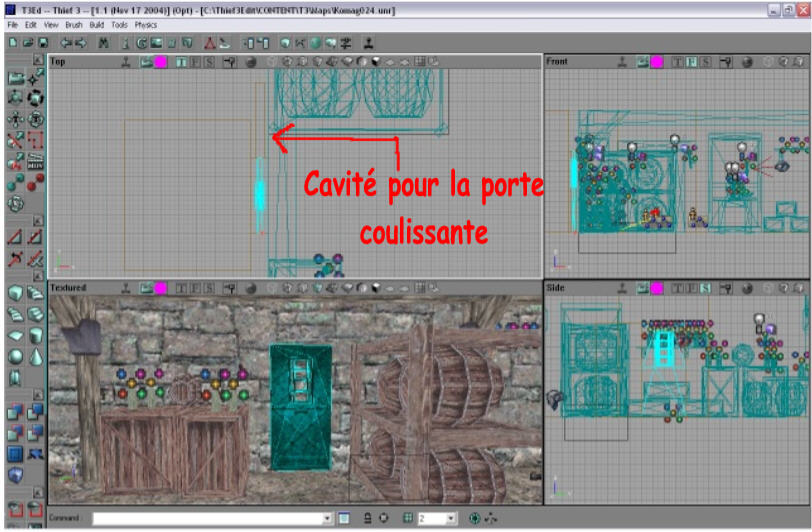The width and height of the screenshot is (812, 532).
Task: Click the blue Add volume icon
Action: pos(16,476)
